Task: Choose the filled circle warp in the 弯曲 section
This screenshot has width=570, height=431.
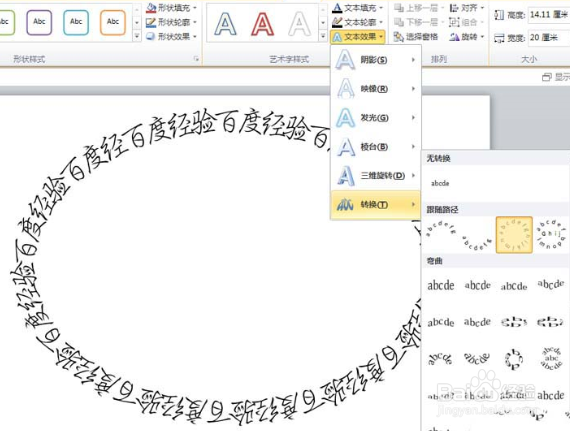Action: click(x=514, y=359)
